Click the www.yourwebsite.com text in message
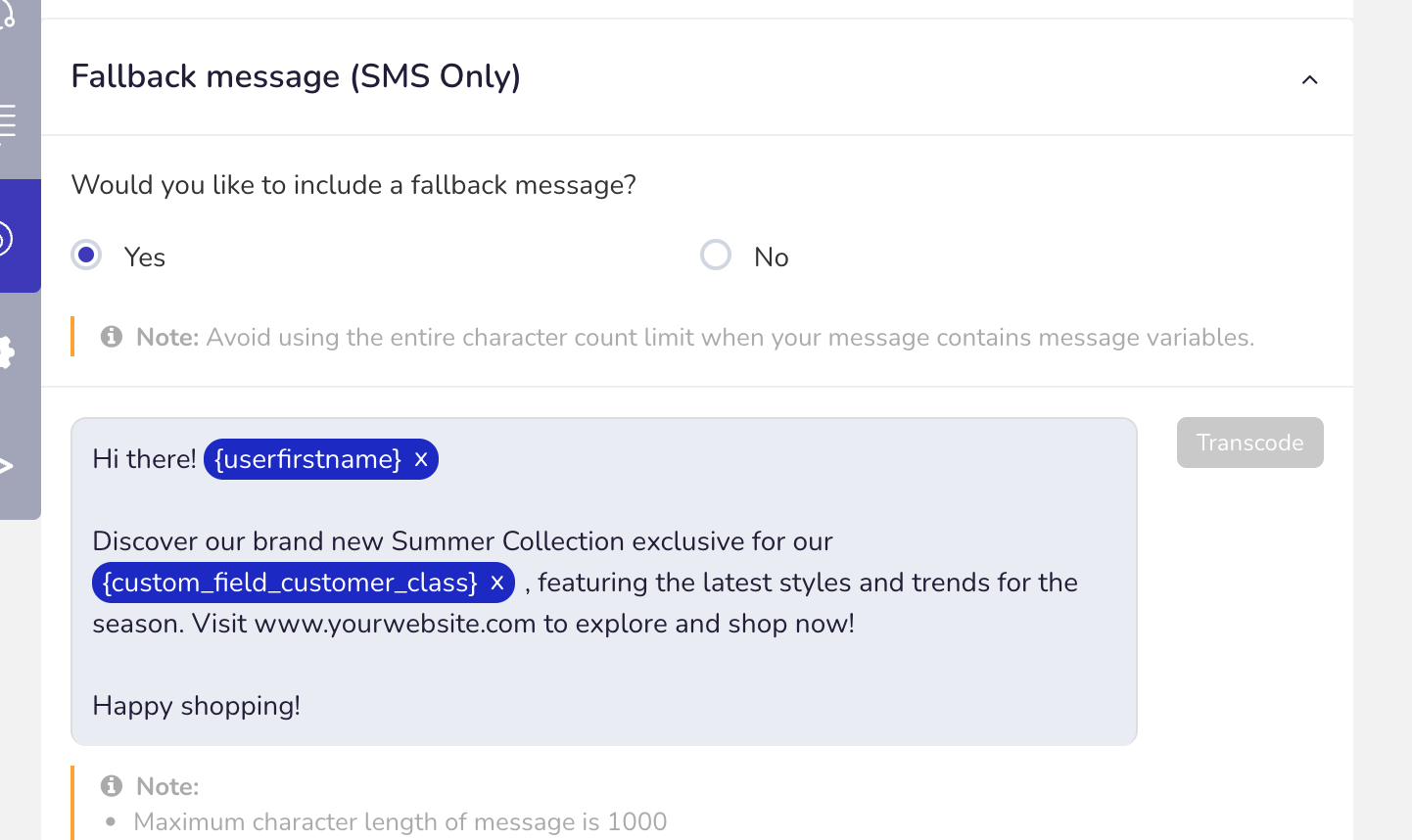The width and height of the screenshot is (1412, 840). point(395,624)
